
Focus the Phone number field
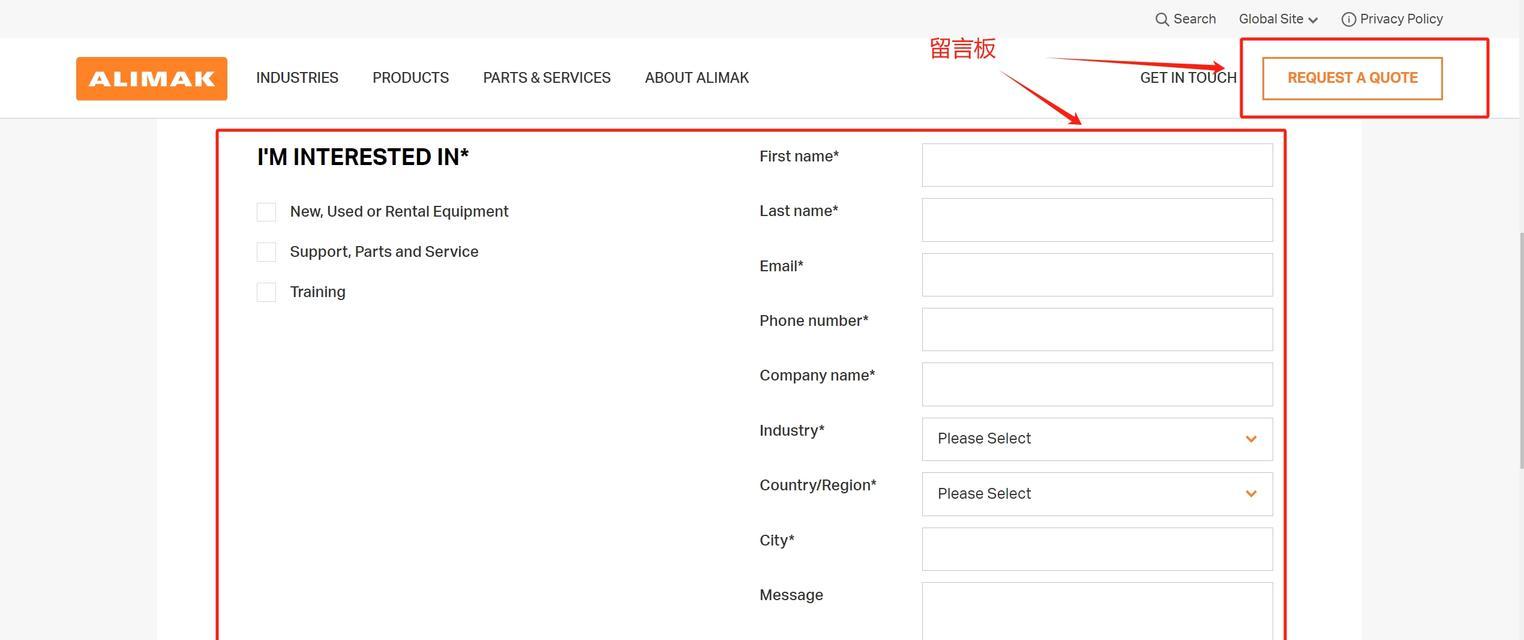click(x=1097, y=330)
